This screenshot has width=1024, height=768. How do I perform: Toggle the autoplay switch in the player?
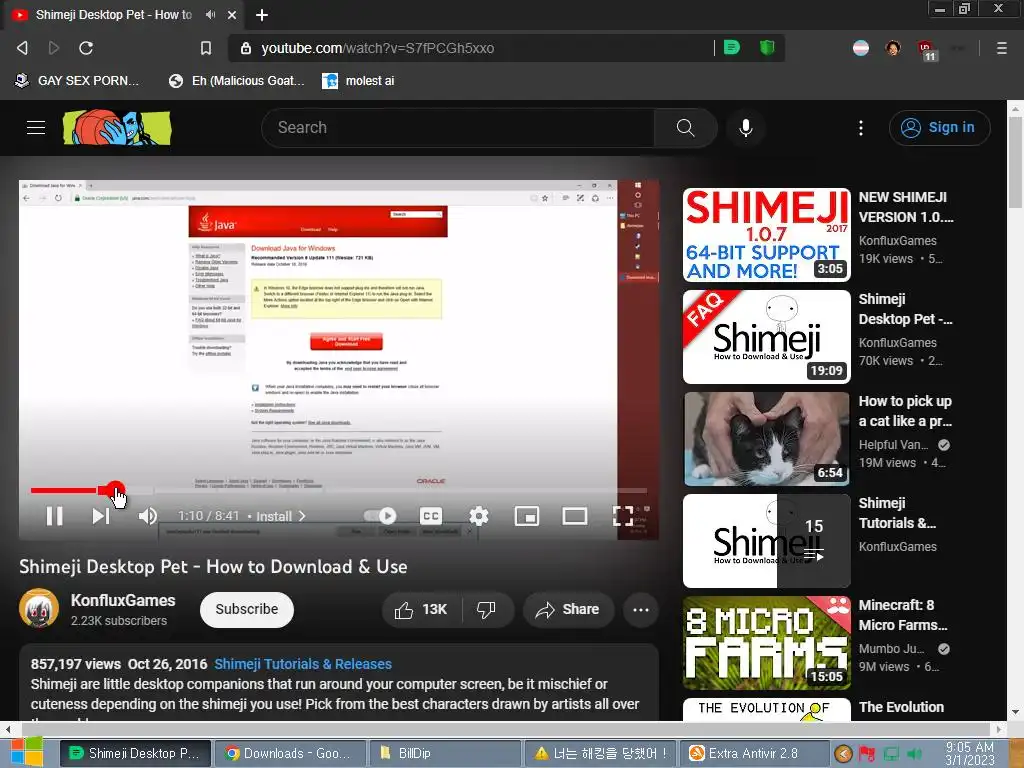pos(380,516)
